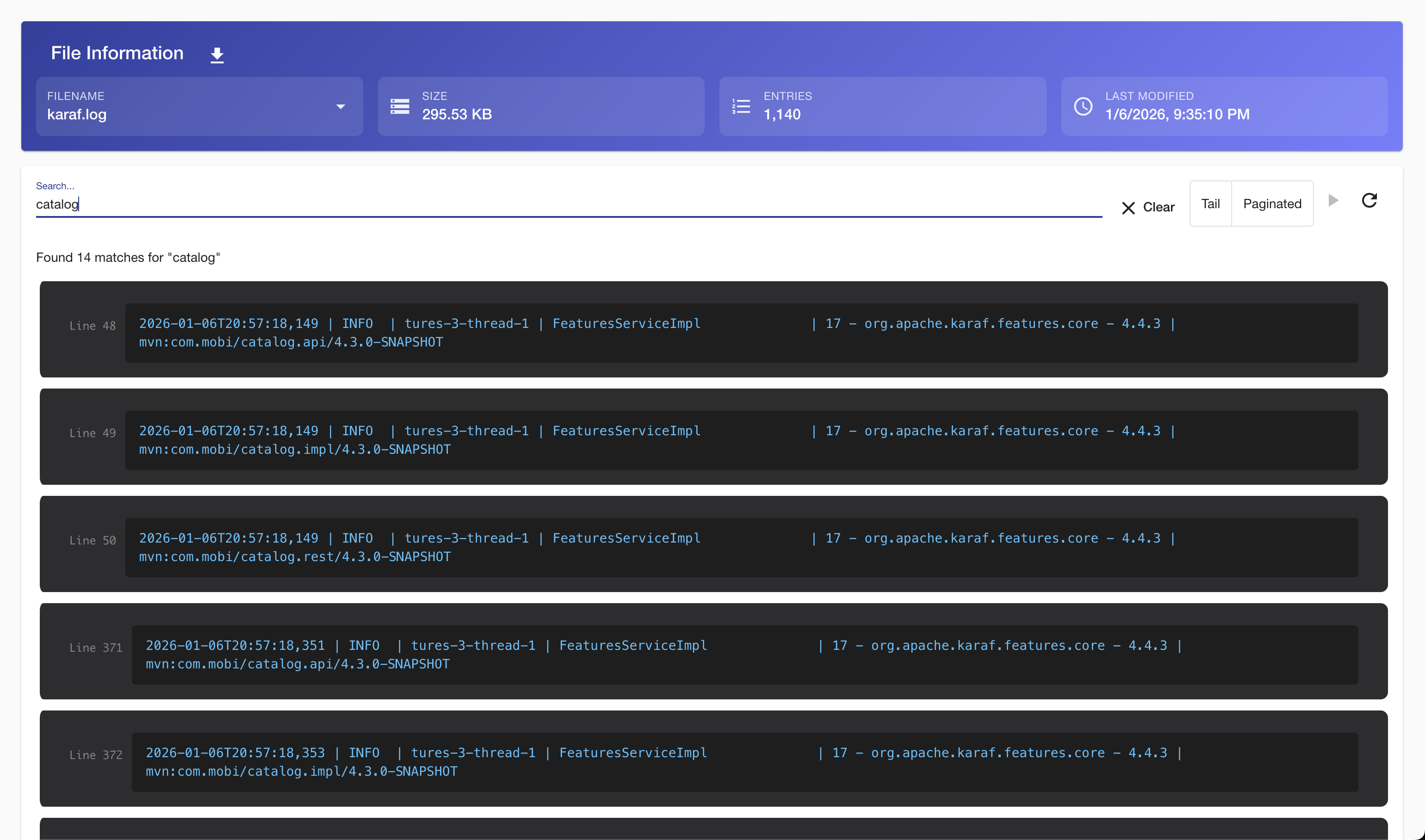Screen dimensions: 1425x840
Task: Switch the view mode to Paginated
Action: pyautogui.click(x=1271, y=203)
